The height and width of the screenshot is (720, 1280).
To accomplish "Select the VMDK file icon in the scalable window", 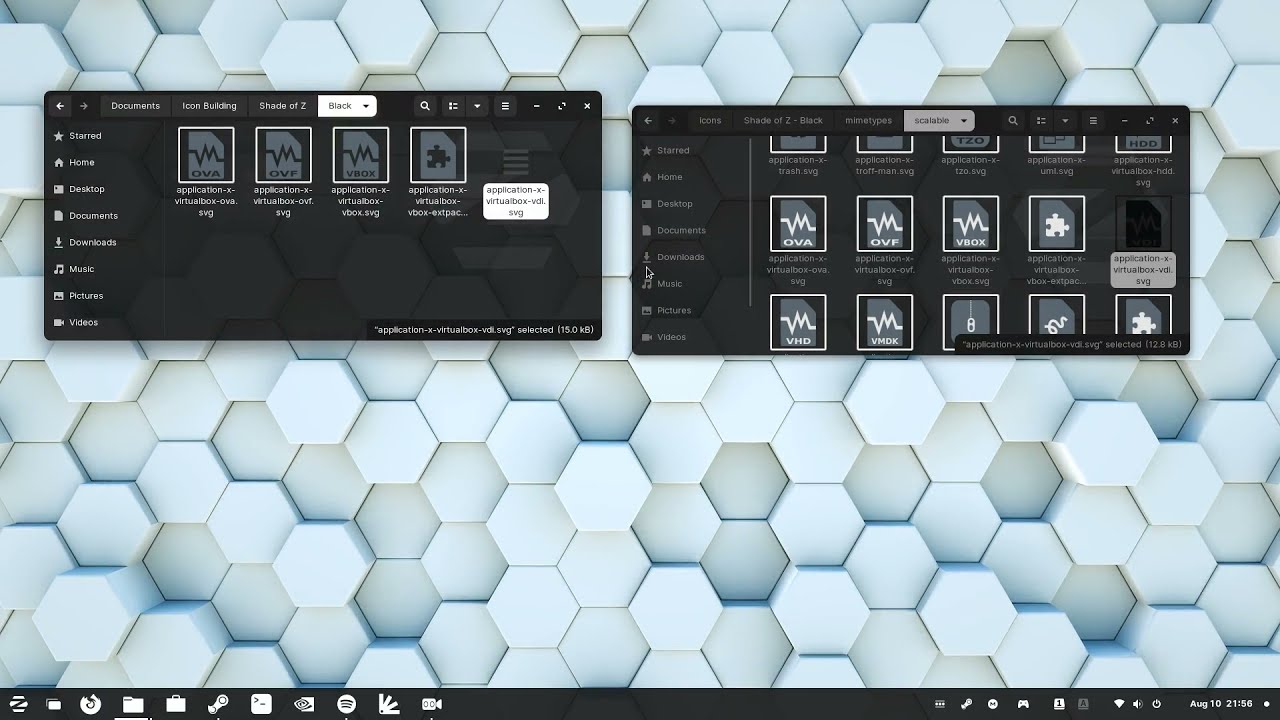I will (885, 322).
